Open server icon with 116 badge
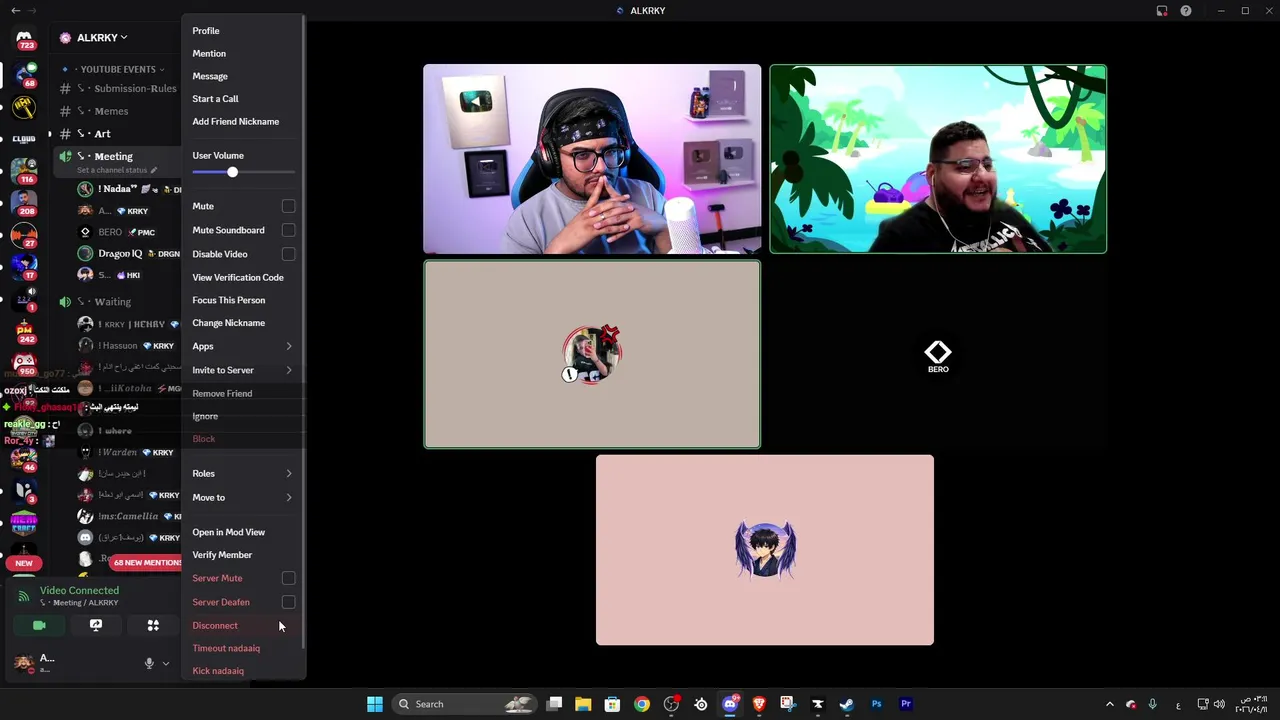Screen dimensions: 1280x720 24,171
